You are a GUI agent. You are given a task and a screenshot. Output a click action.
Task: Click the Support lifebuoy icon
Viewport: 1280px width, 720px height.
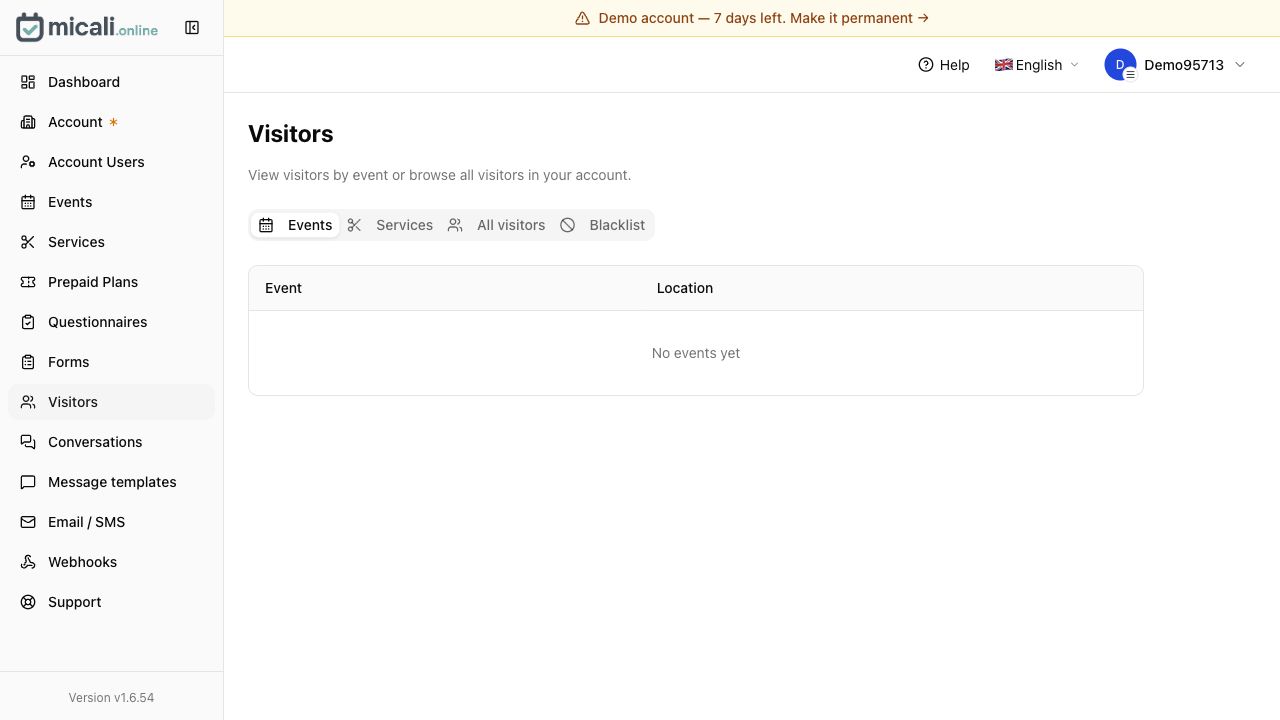pyautogui.click(x=28, y=602)
